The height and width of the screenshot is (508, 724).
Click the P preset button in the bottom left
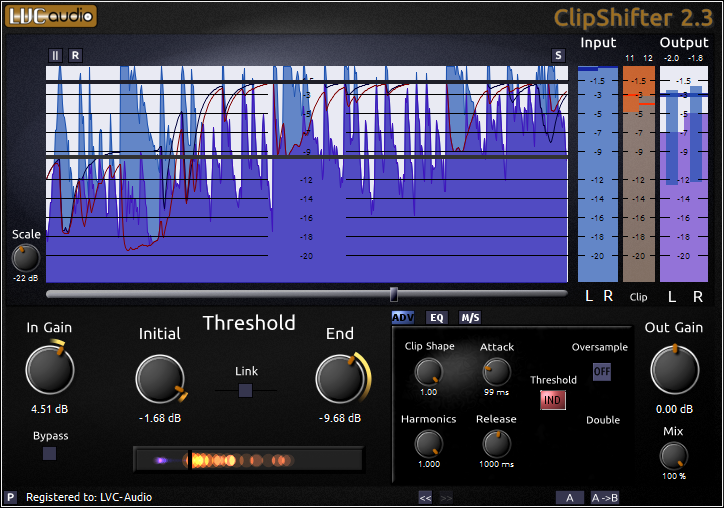[x=11, y=497]
